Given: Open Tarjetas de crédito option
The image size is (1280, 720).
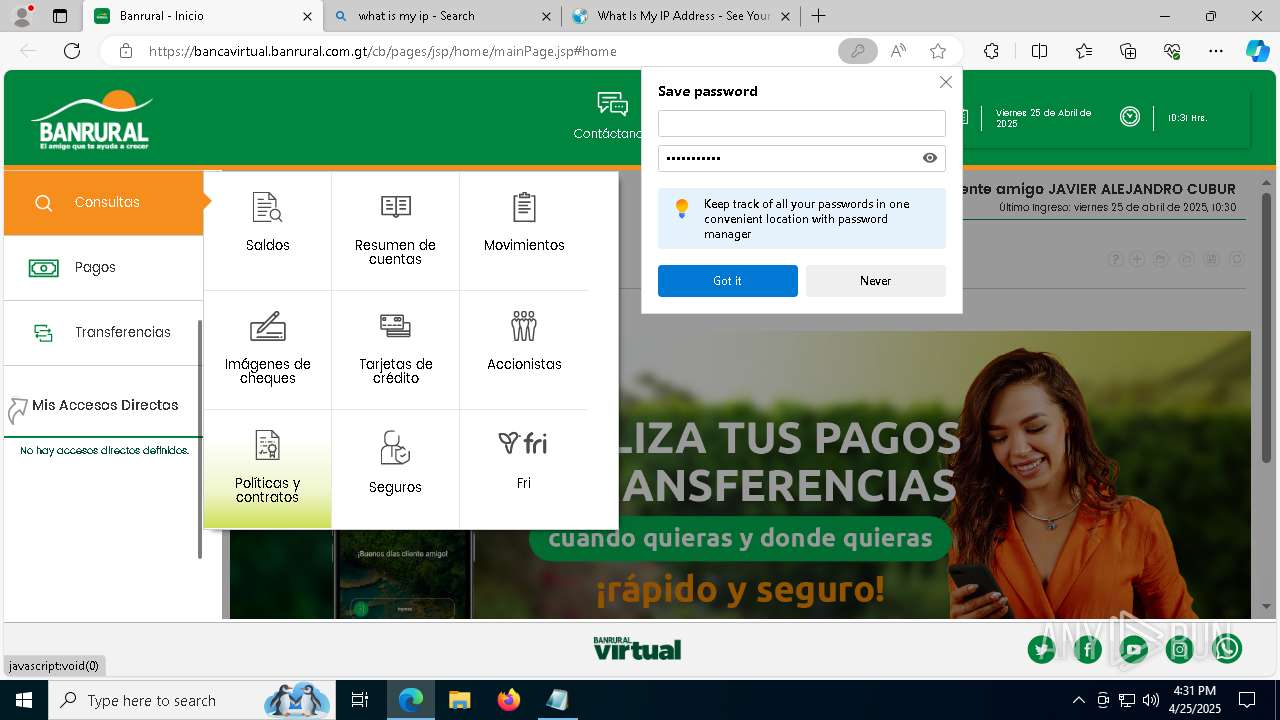Looking at the screenshot, I should point(395,348).
